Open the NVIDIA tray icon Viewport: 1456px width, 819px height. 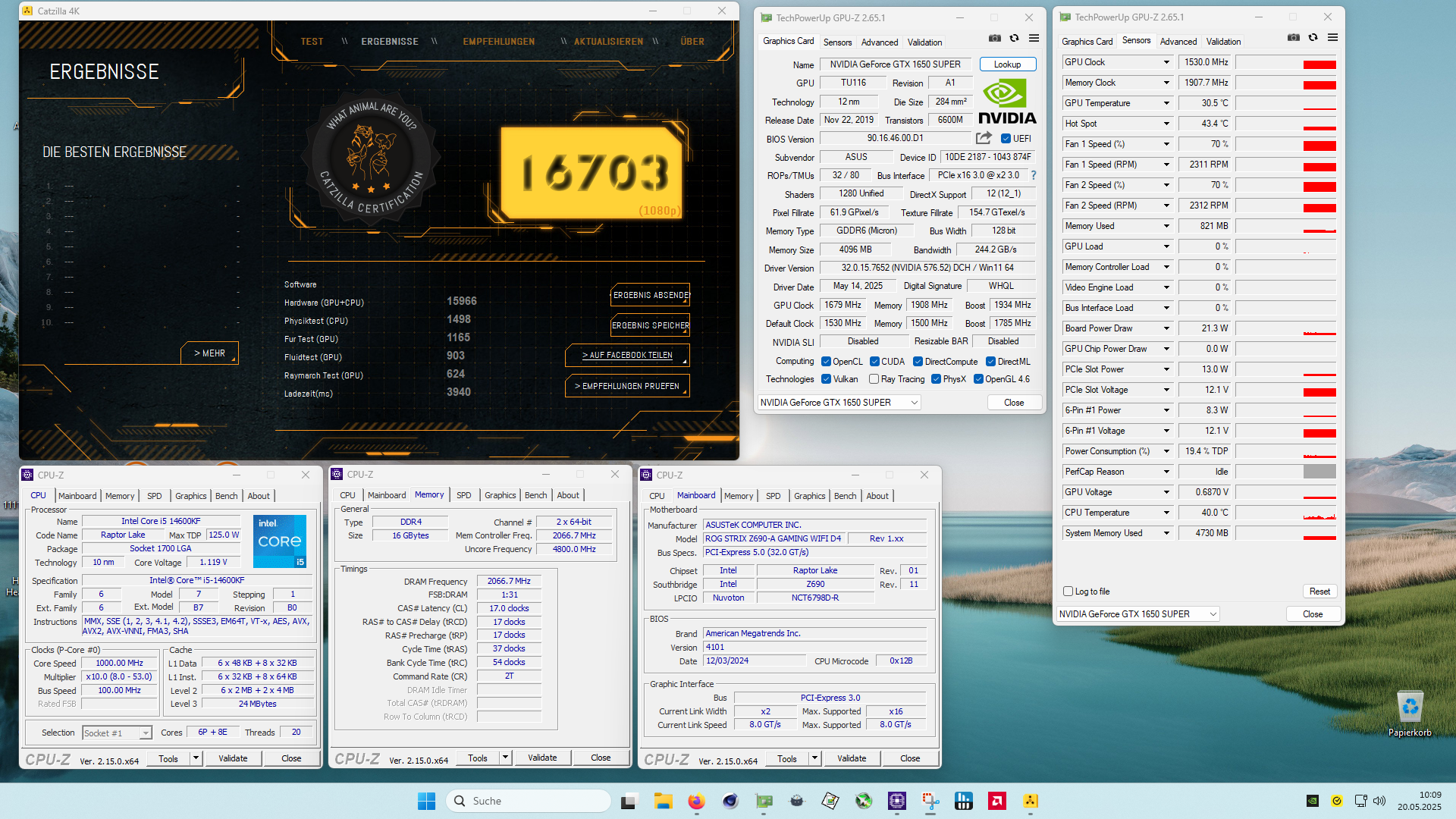[x=1313, y=801]
